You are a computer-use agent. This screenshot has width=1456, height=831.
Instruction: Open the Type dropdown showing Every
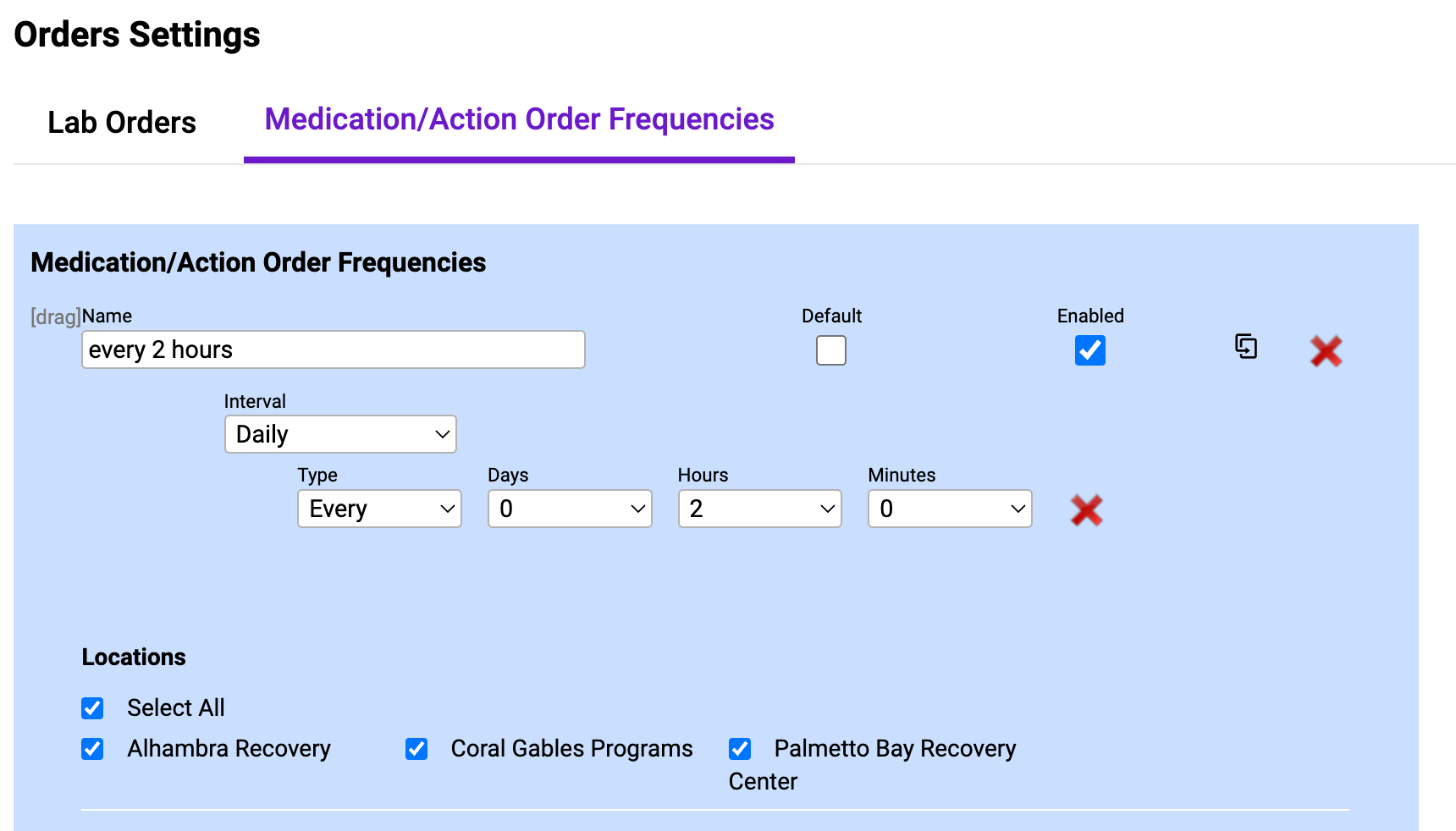(378, 509)
